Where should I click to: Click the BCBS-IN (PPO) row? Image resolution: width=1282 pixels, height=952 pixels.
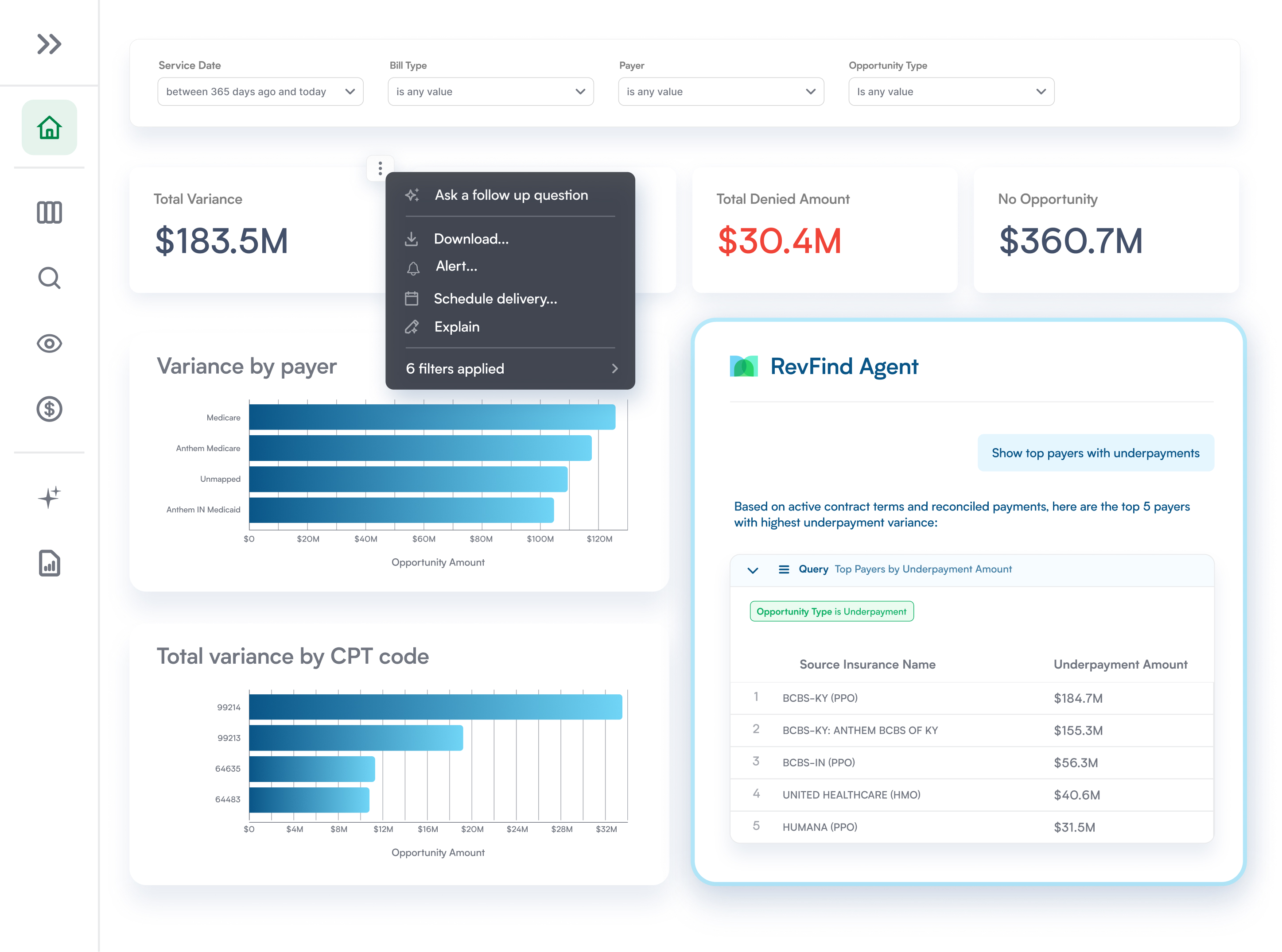click(x=971, y=762)
